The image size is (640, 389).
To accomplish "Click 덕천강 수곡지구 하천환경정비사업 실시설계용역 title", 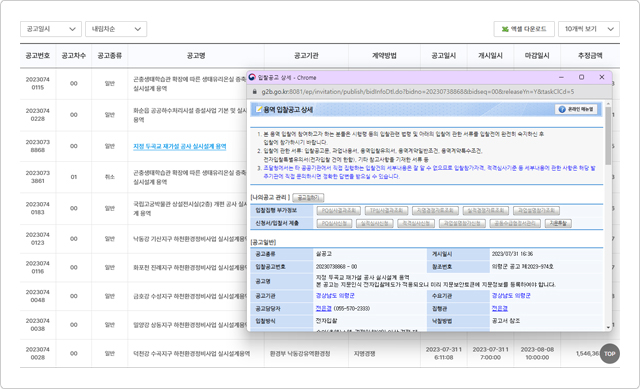I will pos(191,353).
